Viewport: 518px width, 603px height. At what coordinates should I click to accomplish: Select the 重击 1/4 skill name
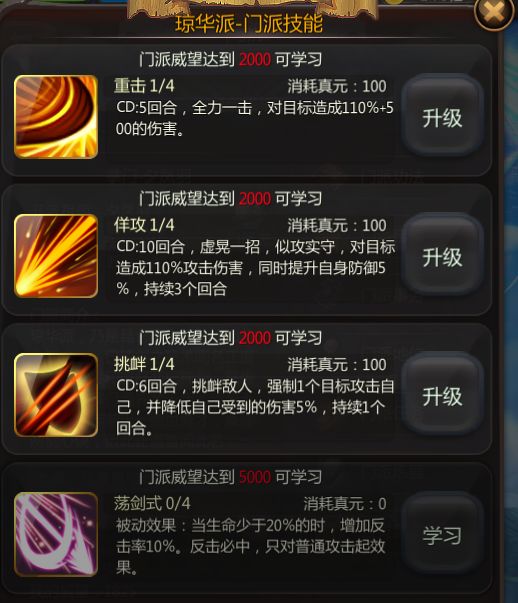[x=144, y=86]
